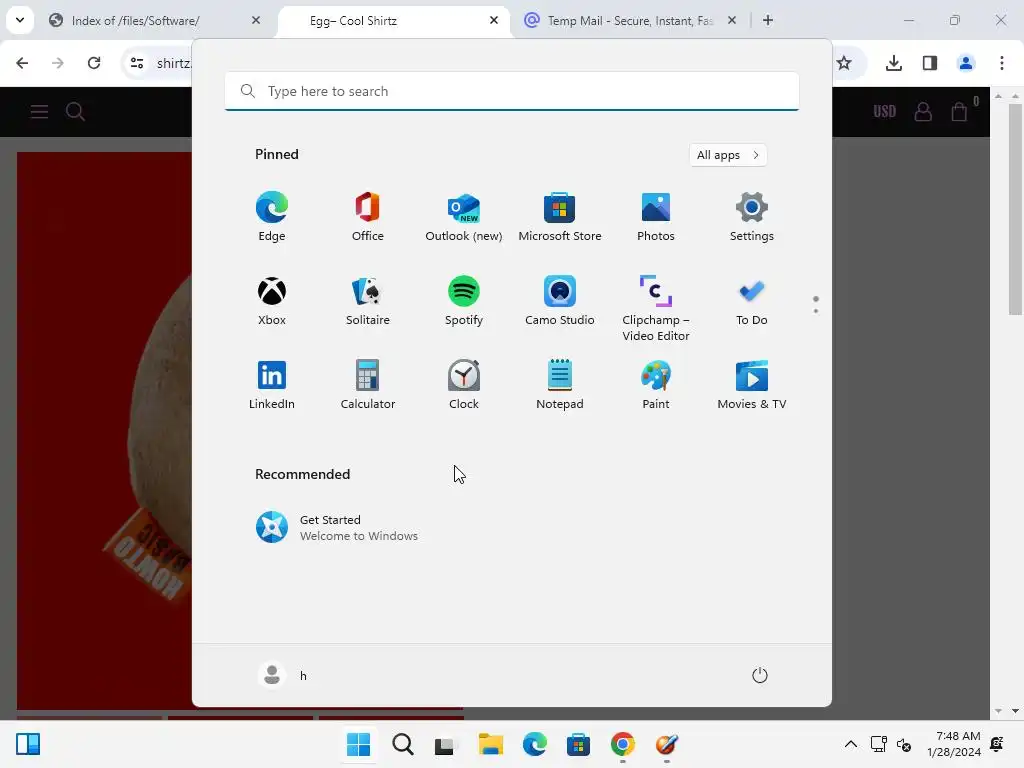This screenshot has height=768, width=1024.
Task: Open Outlook (new) pinned app
Action: click(x=464, y=217)
